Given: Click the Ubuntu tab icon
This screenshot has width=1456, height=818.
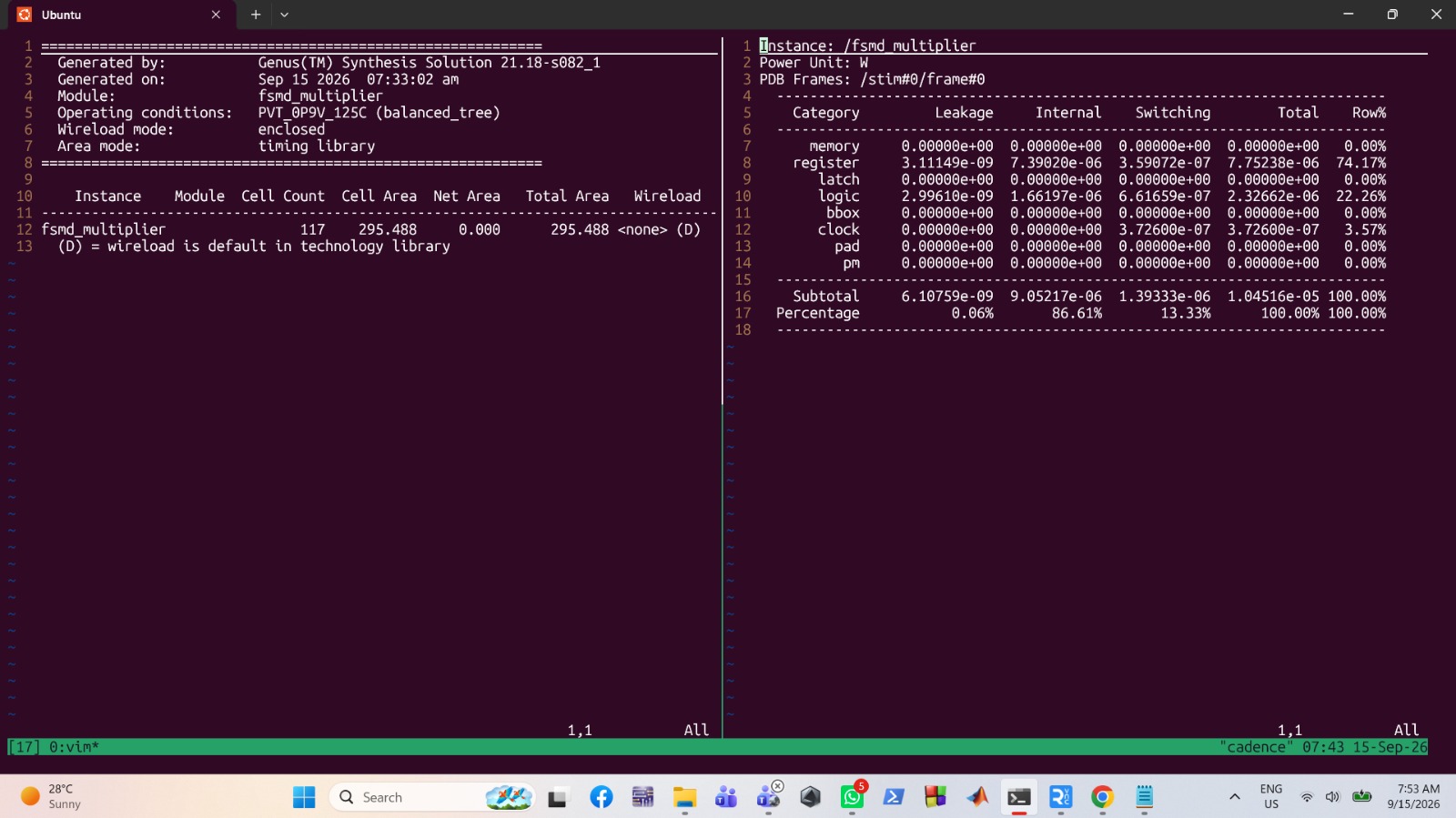Looking at the screenshot, I should coord(25,15).
